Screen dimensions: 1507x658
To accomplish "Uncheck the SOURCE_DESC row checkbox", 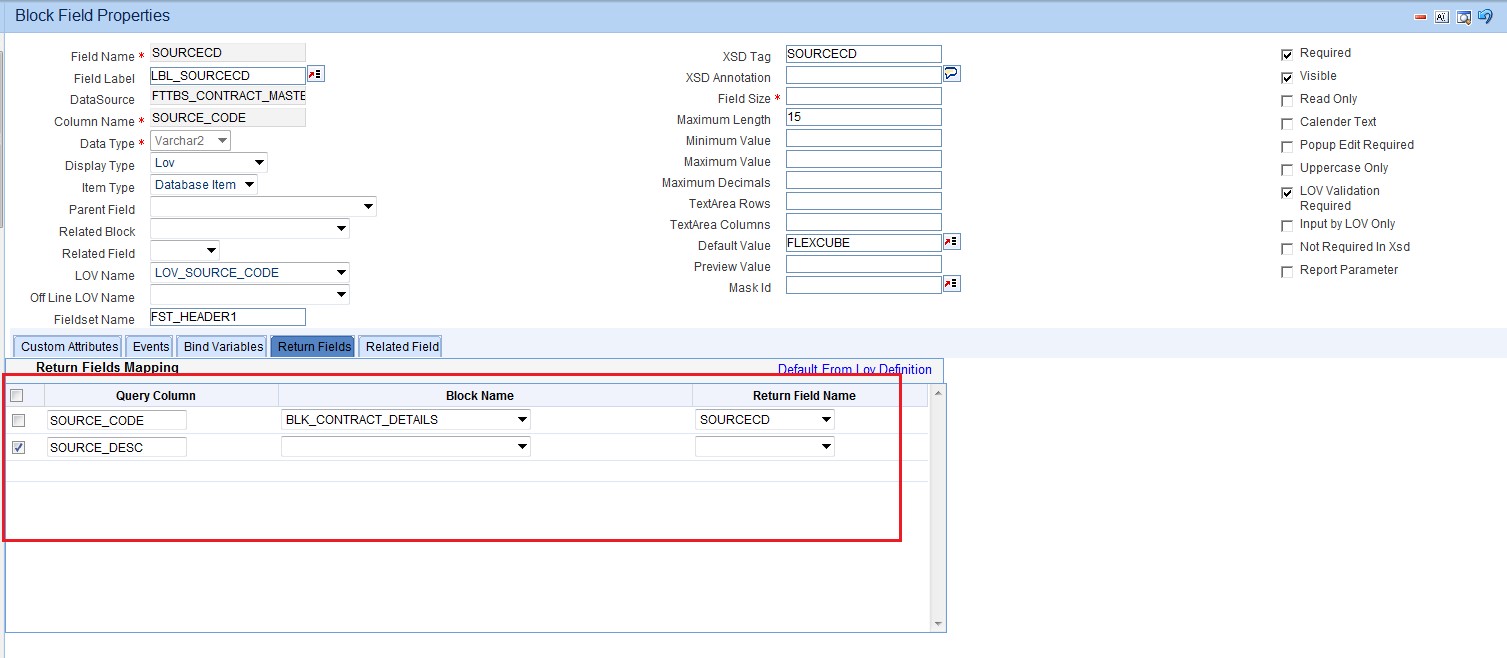I will point(18,448).
